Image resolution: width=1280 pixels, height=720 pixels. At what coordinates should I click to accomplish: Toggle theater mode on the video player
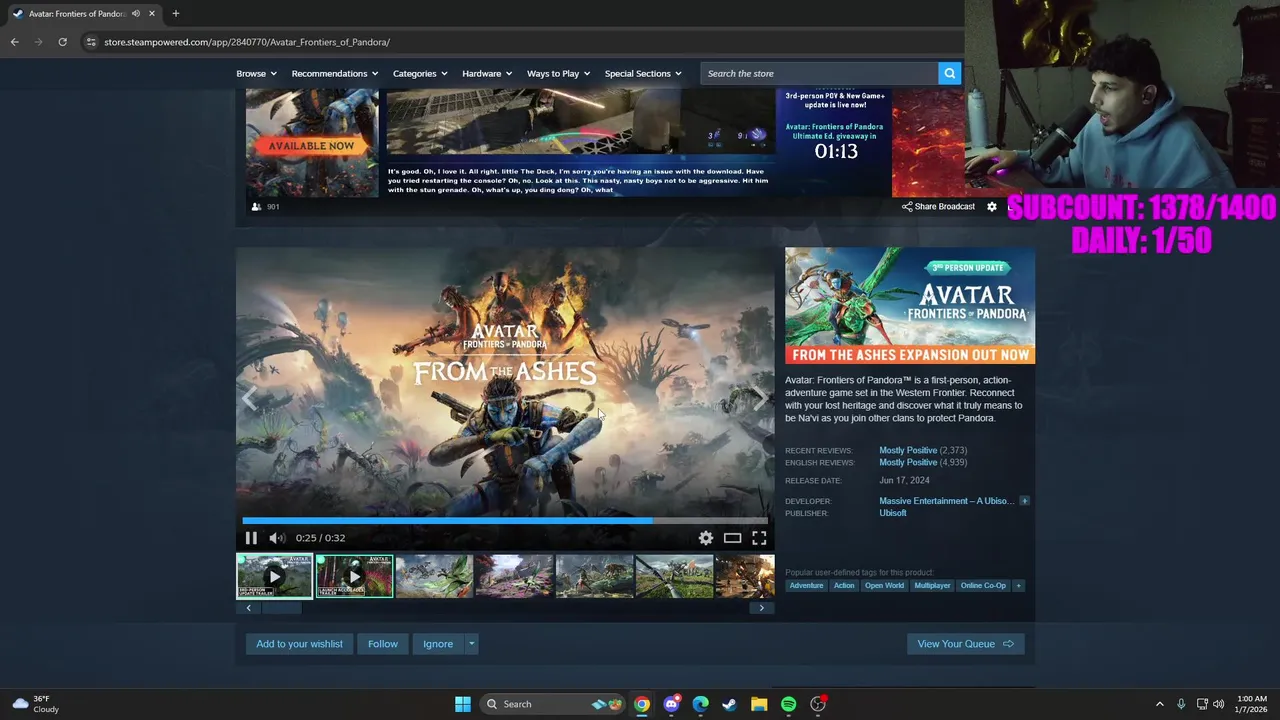(733, 538)
